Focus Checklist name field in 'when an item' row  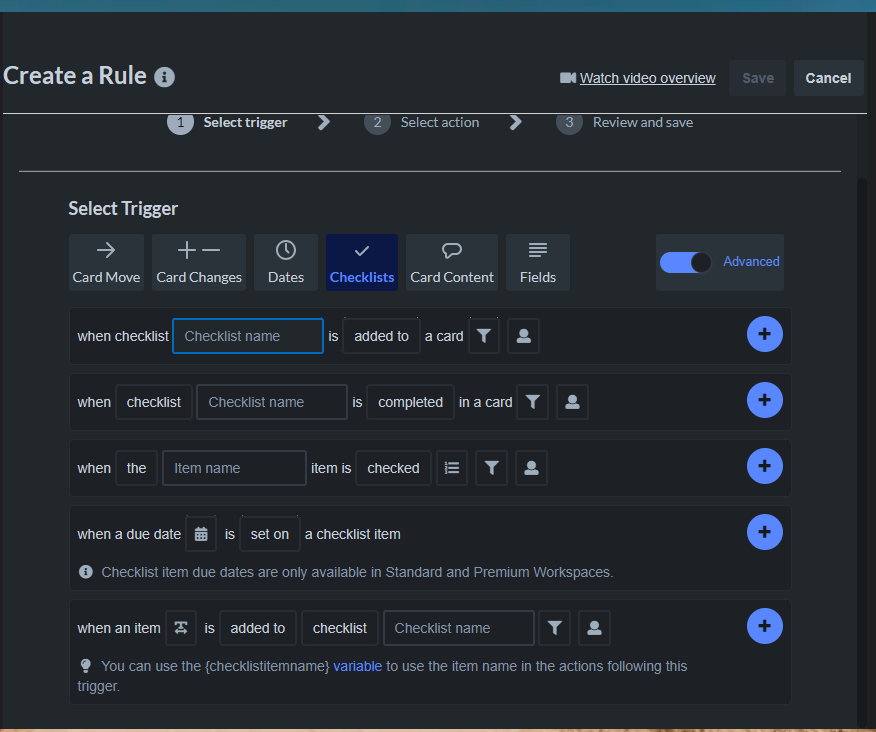pos(459,628)
